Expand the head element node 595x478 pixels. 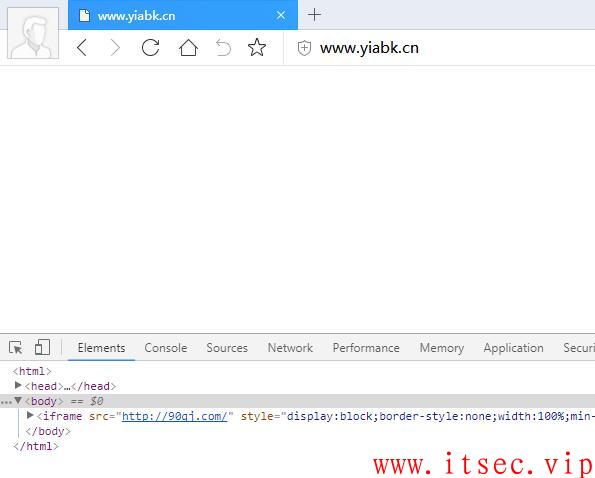click(18, 385)
